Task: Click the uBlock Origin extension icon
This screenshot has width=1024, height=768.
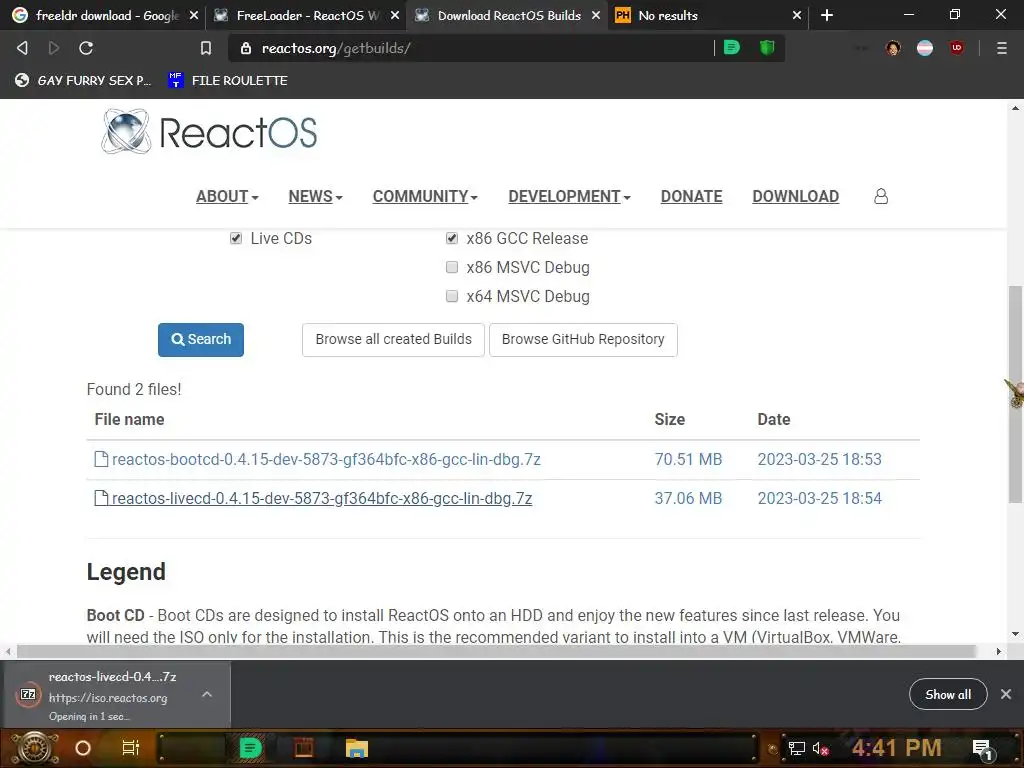Action: coord(957,48)
